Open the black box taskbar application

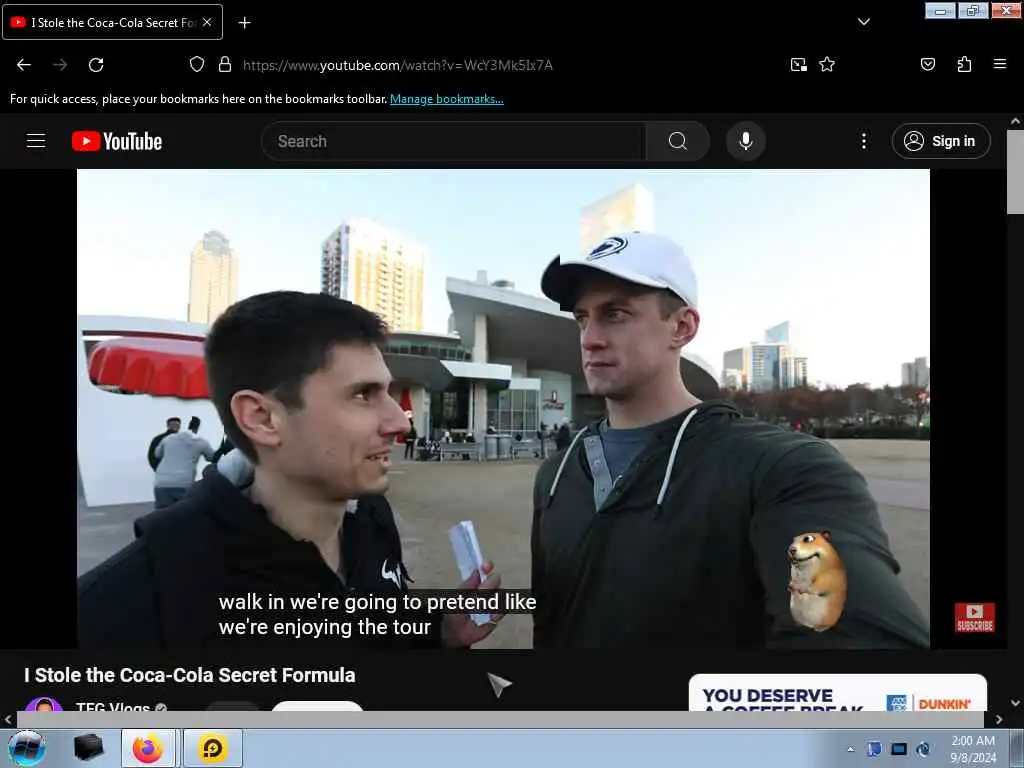(89, 748)
